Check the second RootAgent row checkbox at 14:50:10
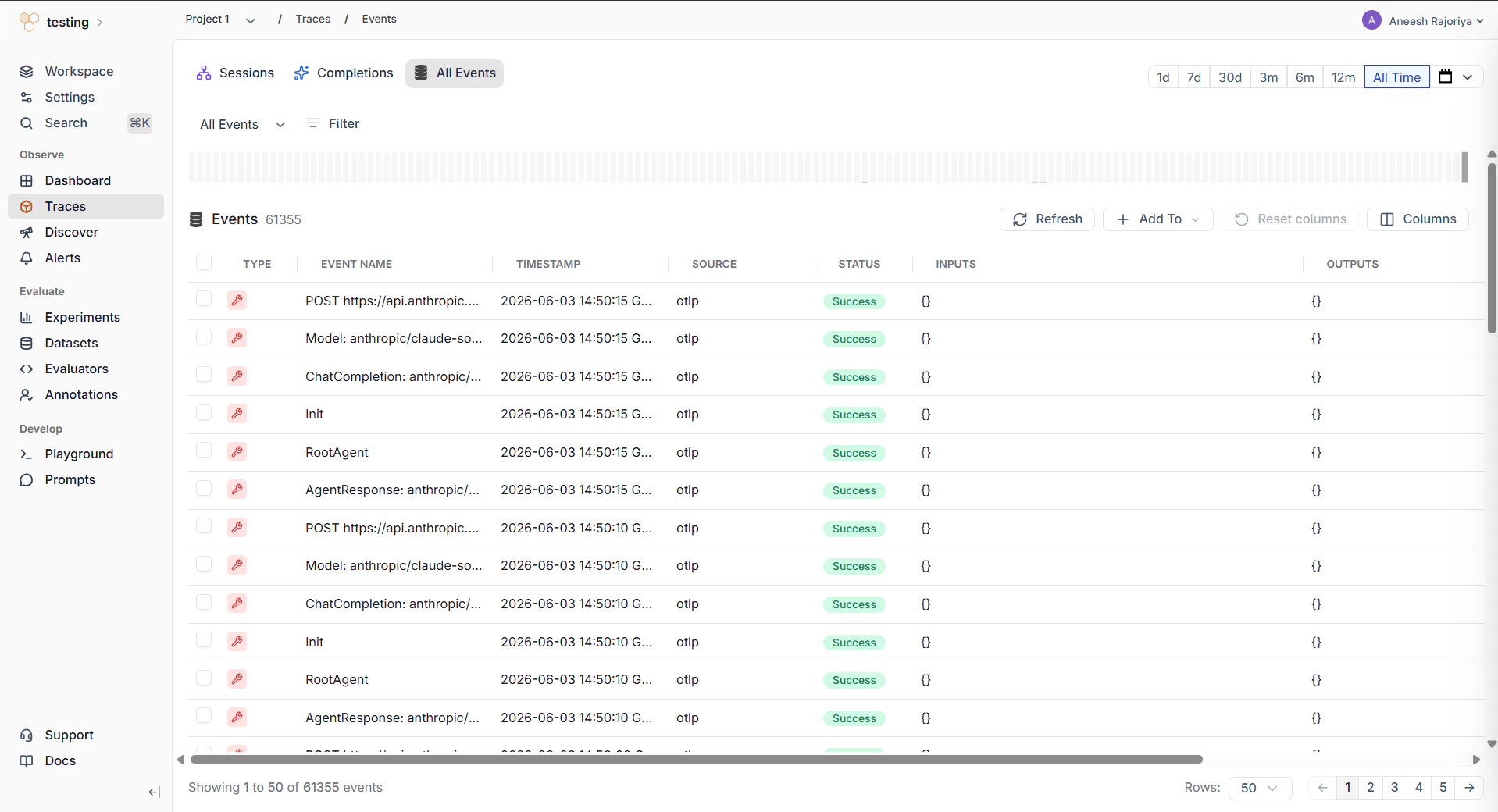 coord(204,678)
